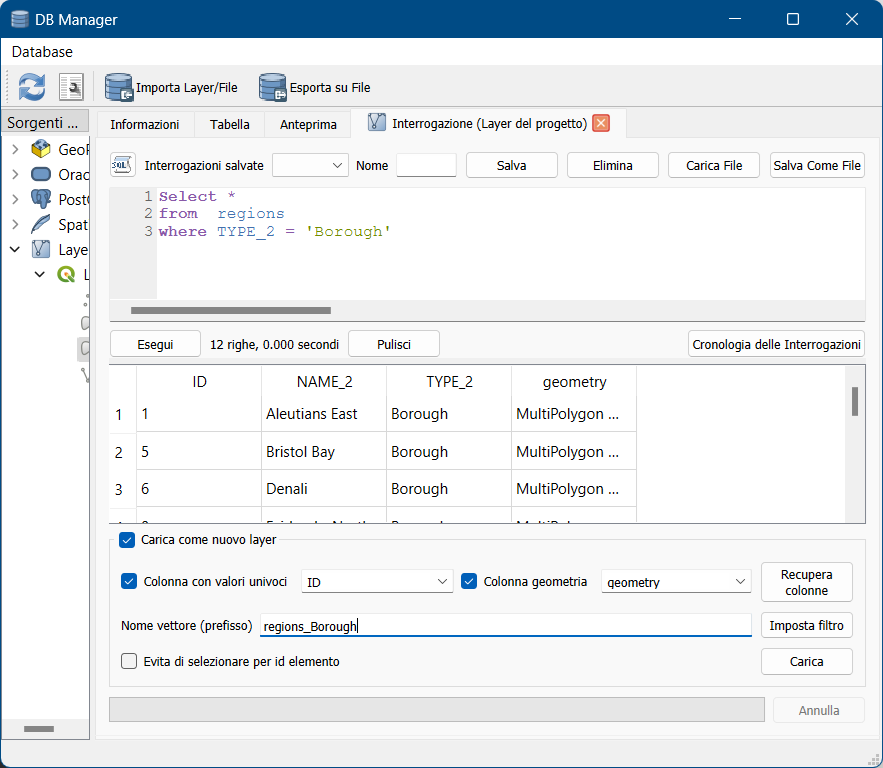Image resolution: width=883 pixels, height=768 pixels.
Task: Switch to the Anteprima tab
Action: [308, 124]
